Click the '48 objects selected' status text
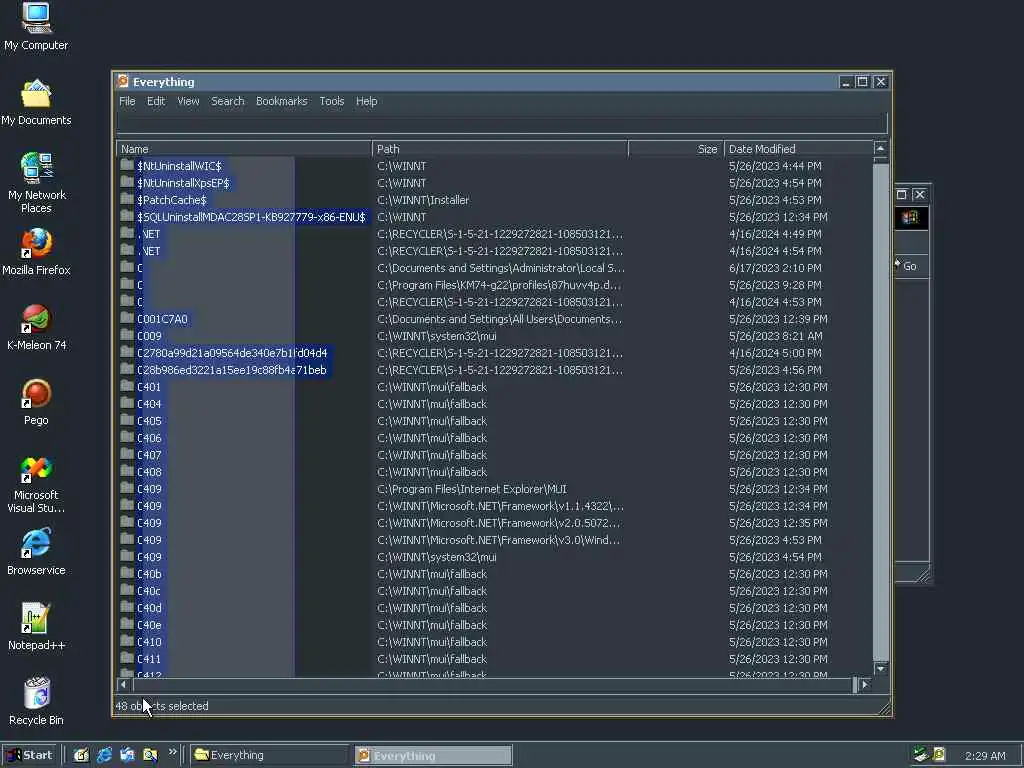 162,706
